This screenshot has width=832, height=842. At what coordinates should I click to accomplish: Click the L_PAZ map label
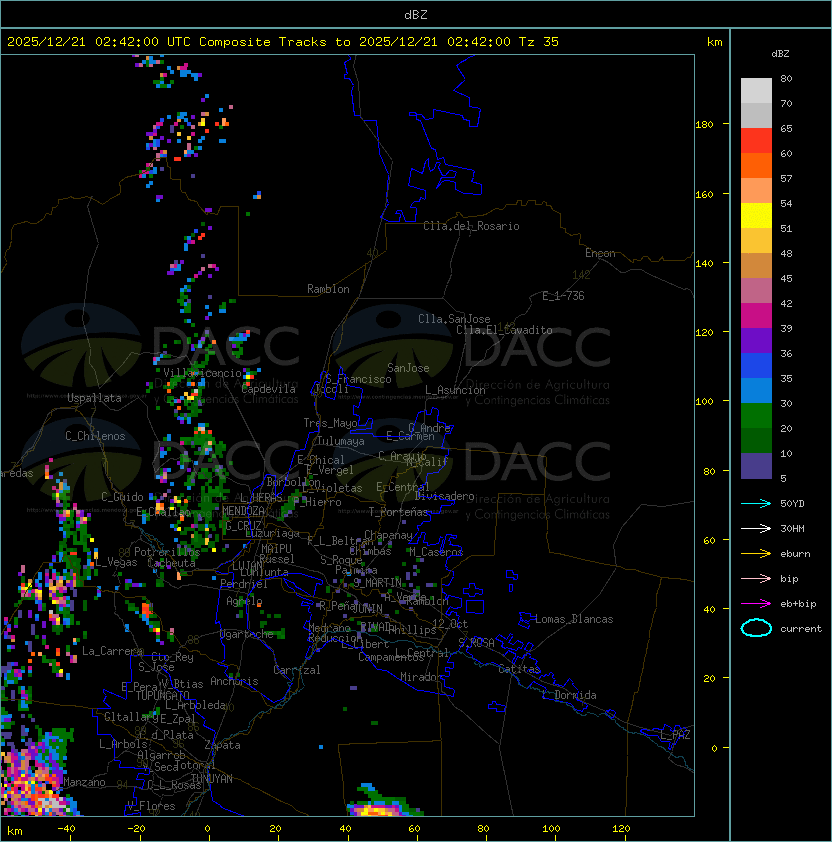[675, 734]
